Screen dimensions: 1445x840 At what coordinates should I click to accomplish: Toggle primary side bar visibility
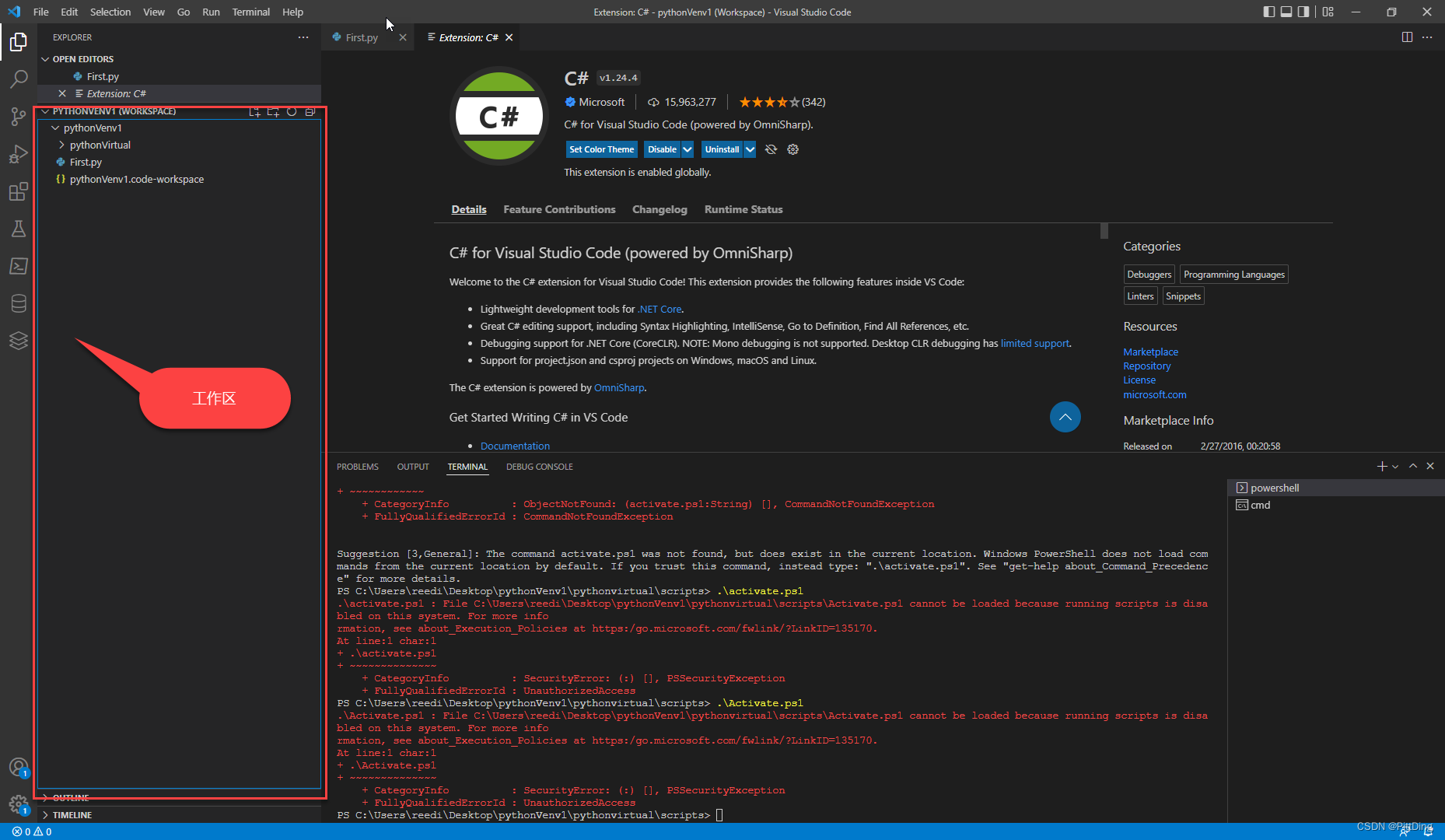(1269, 12)
